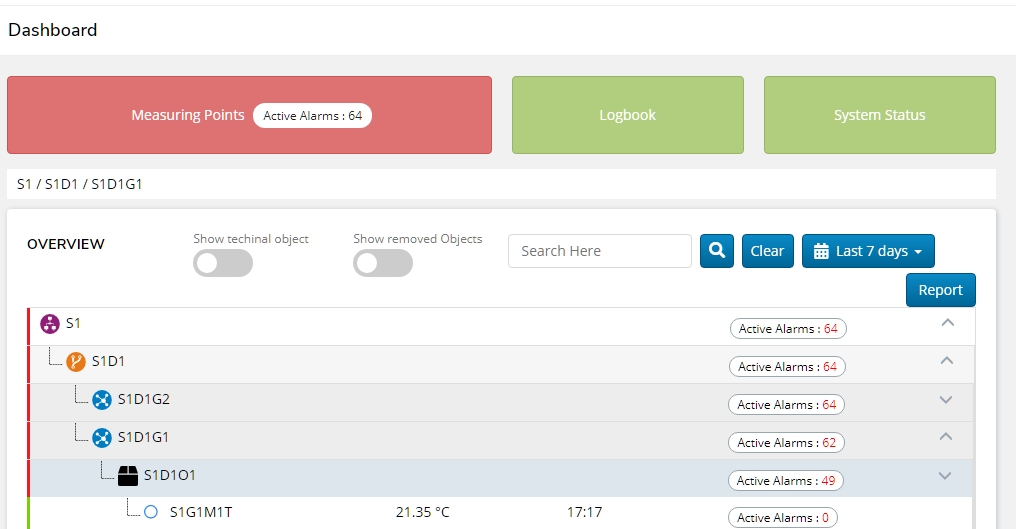1016x529 pixels.
Task: Open the Measuring Points panel
Action: 249,115
